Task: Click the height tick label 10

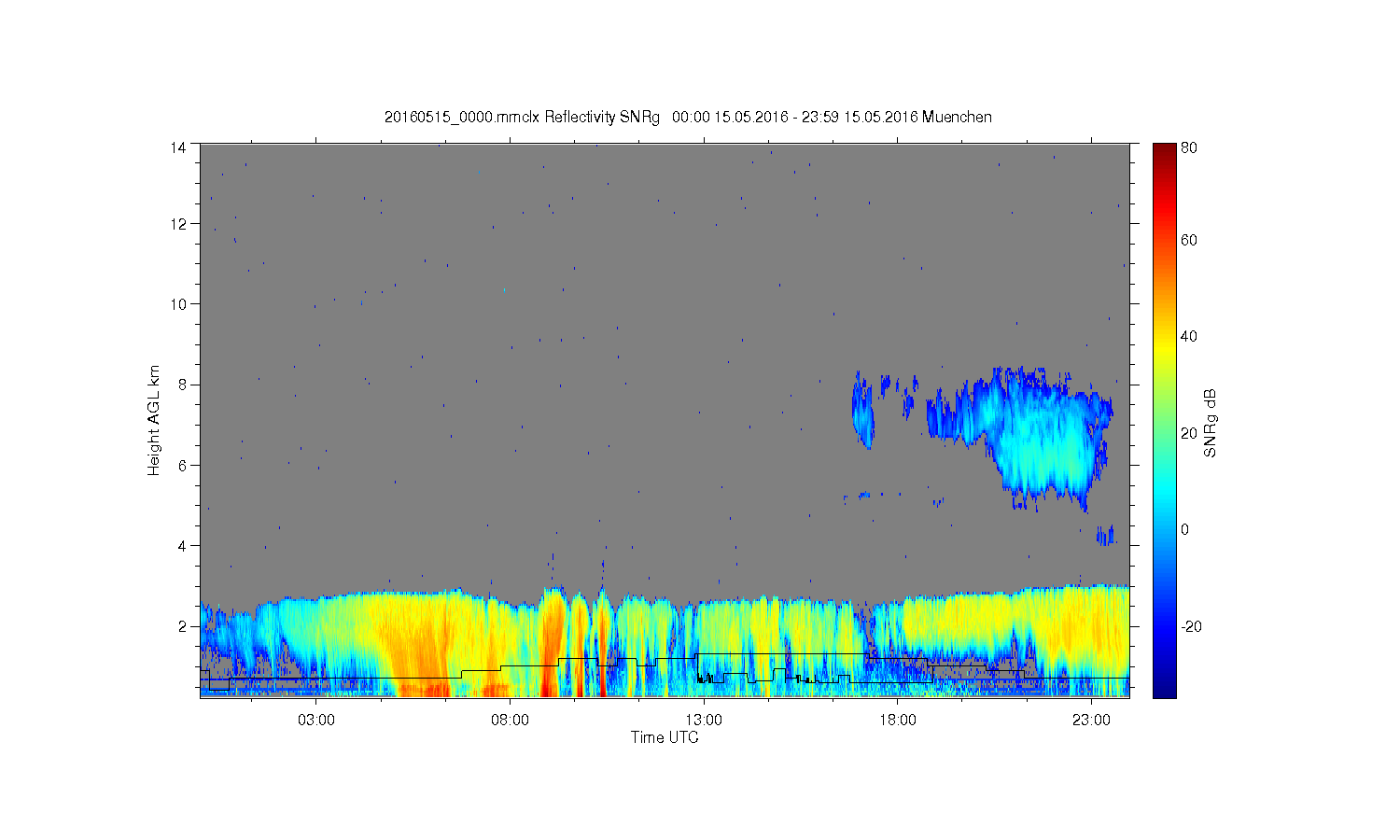Action: [177, 304]
